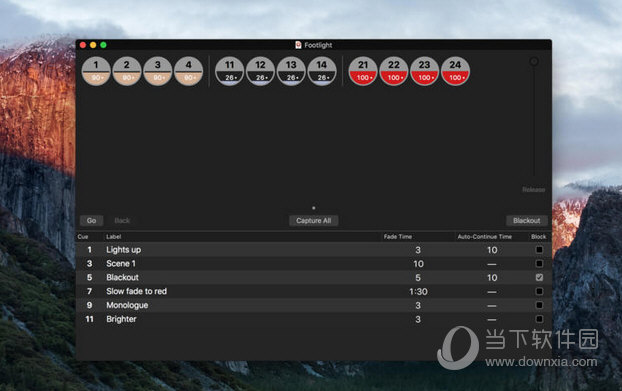Select channel 3 light icon
The height and width of the screenshot is (391, 622).
pos(158,71)
